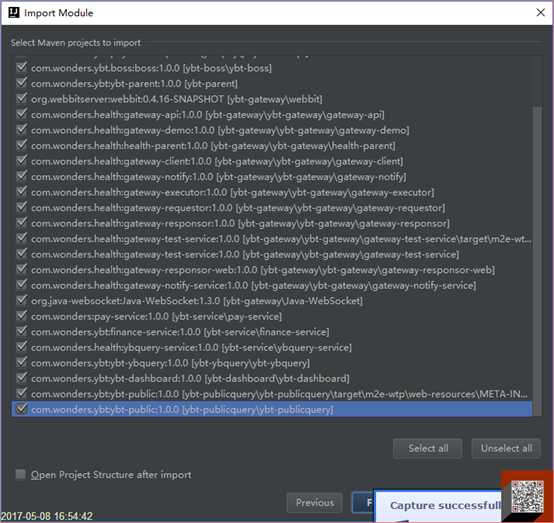Screen dimensions: 554x523
Task: Toggle the health-parent:1.0.0 checkbox
Action: pyautogui.click(x=22, y=145)
